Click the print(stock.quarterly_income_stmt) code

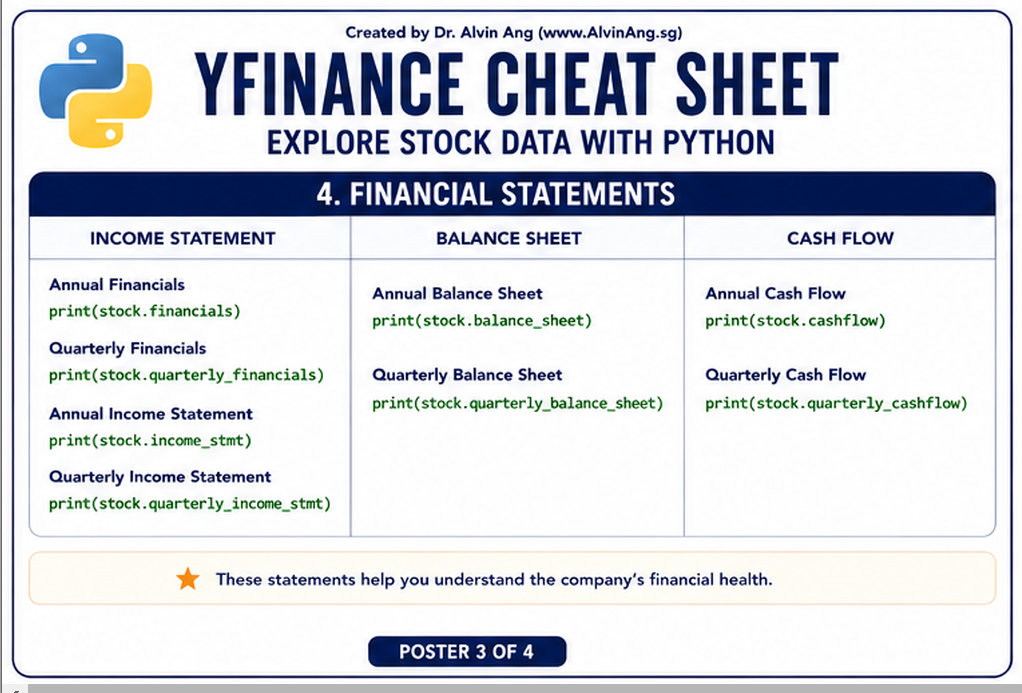click(x=190, y=504)
